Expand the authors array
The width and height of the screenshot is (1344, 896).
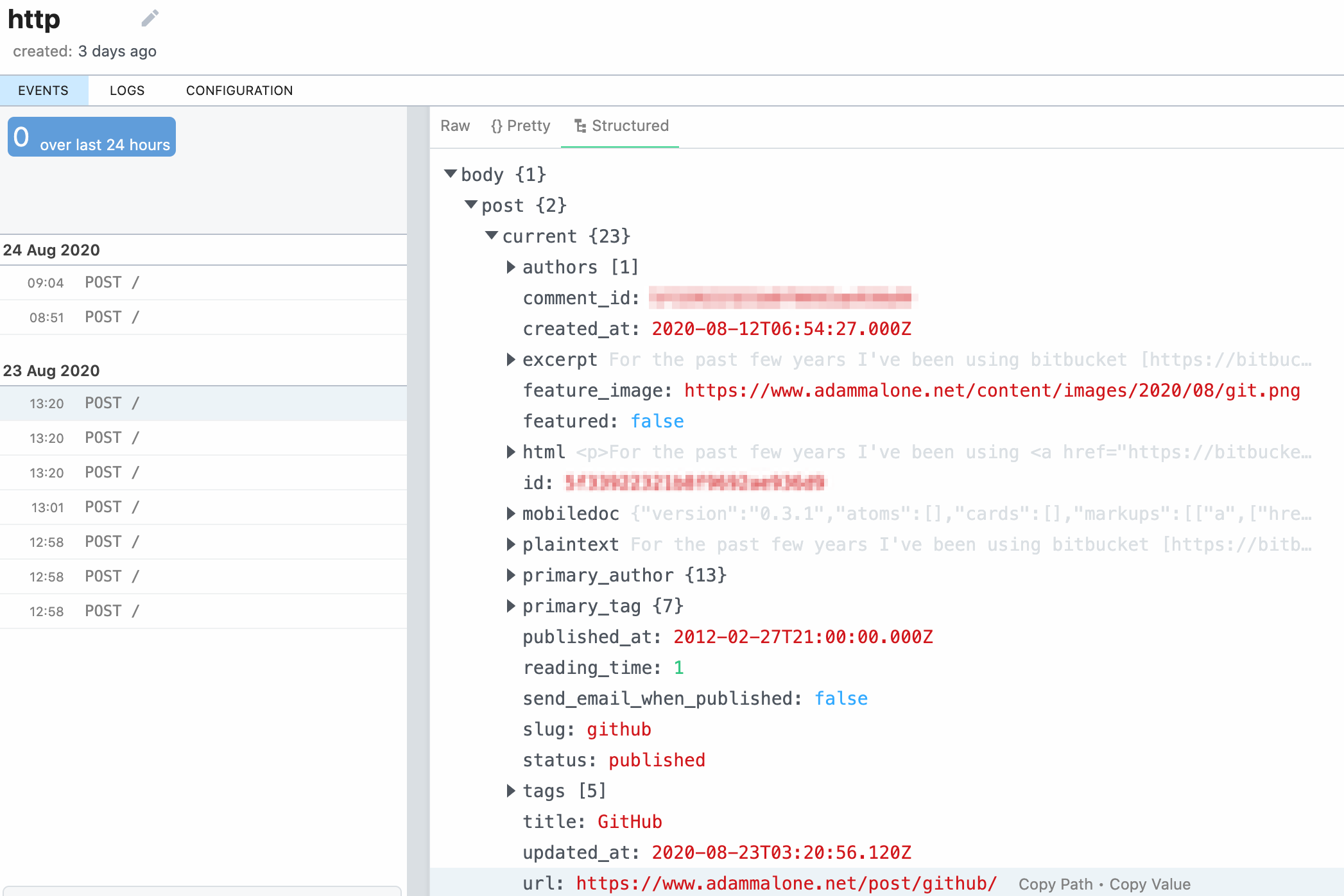pyautogui.click(x=511, y=267)
